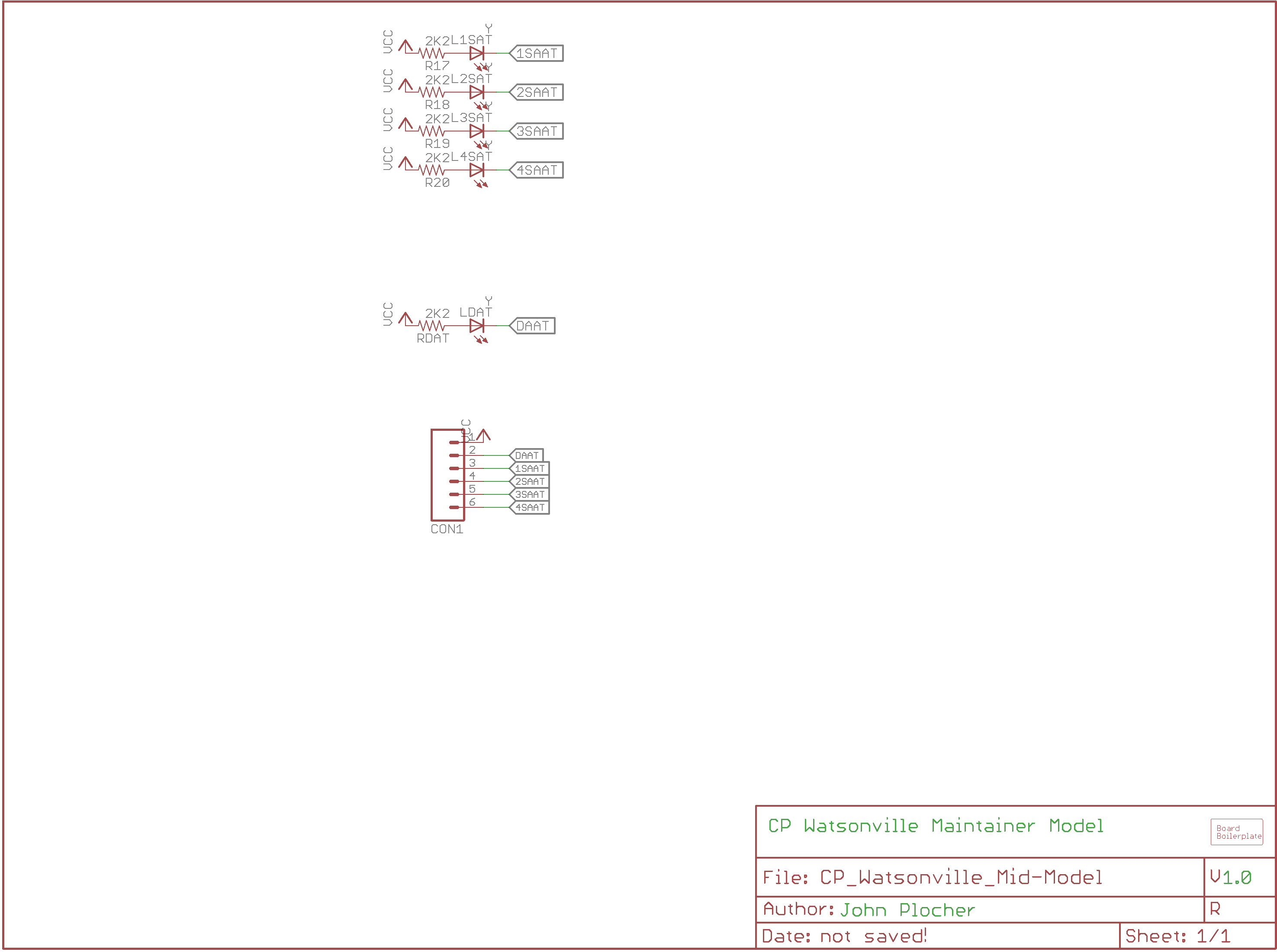
Task: Select VCC supply arrow feeding R19
Action: [406, 124]
